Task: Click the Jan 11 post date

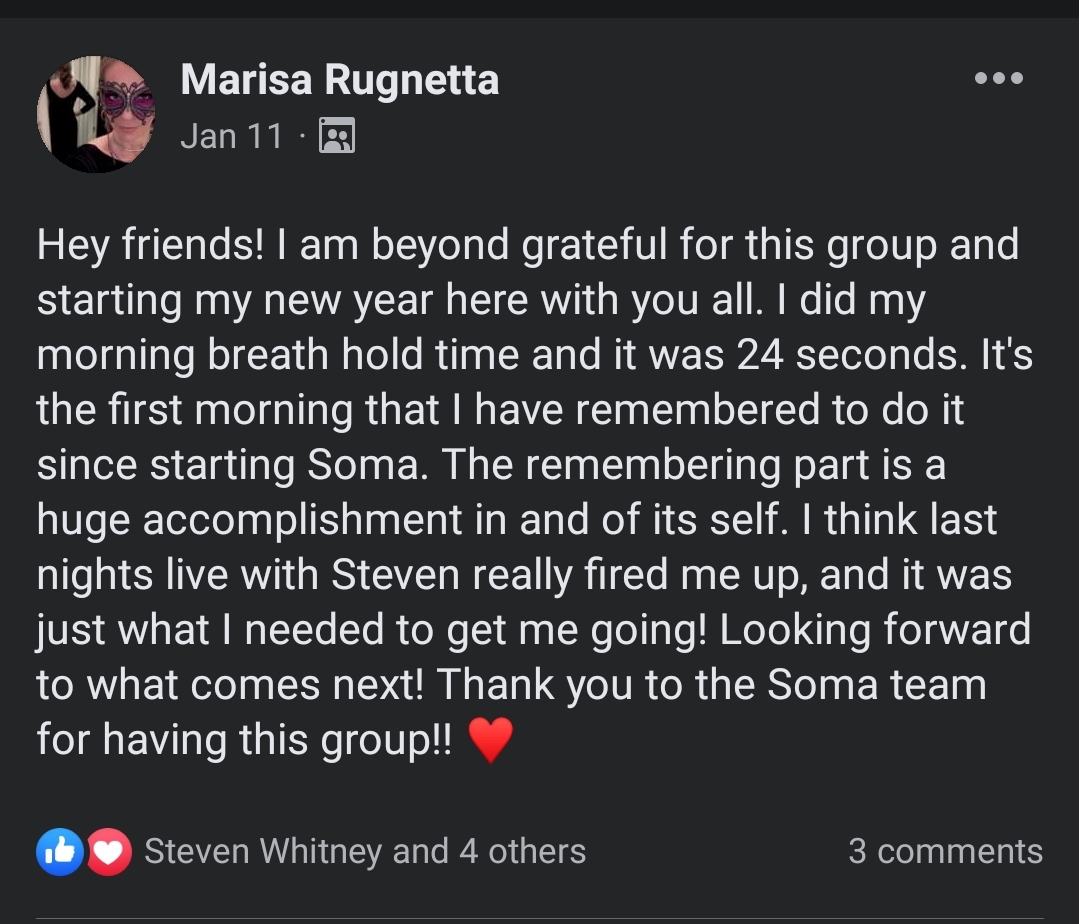Action: click(232, 135)
